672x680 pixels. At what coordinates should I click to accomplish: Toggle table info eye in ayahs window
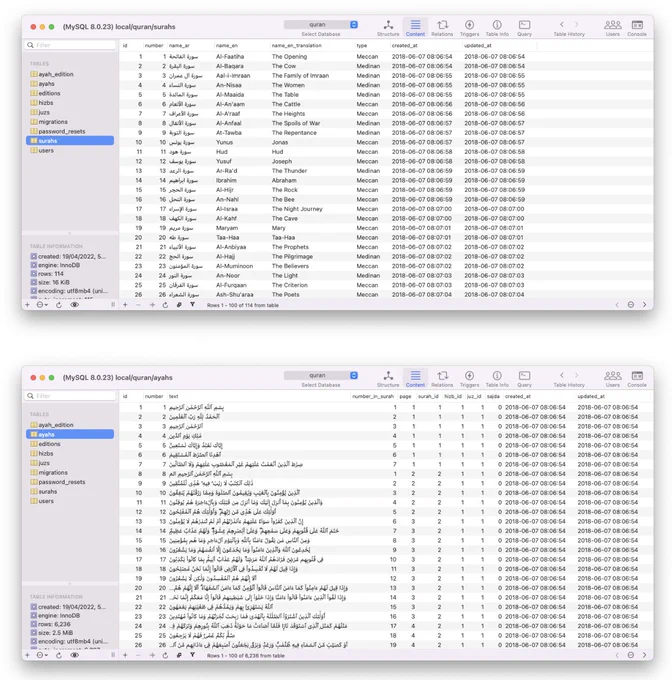click(x=75, y=655)
